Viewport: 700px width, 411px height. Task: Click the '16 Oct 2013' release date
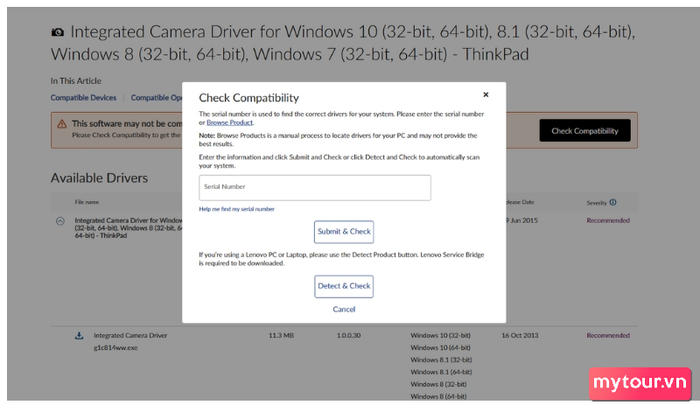520,335
